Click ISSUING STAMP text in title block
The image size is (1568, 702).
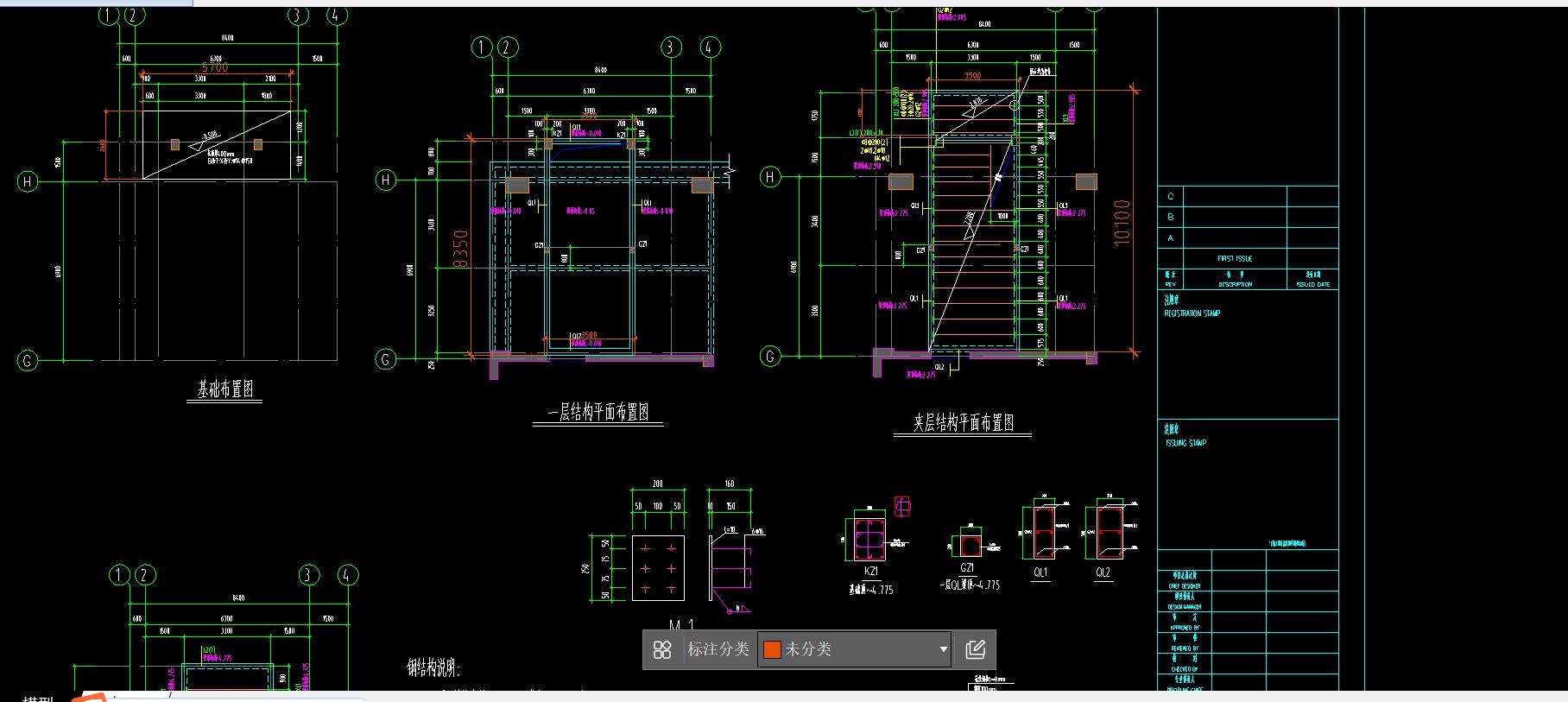(1185, 443)
